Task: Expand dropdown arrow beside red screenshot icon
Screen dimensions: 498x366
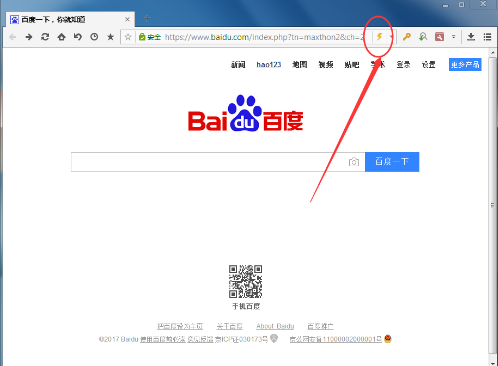Action: (453, 37)
